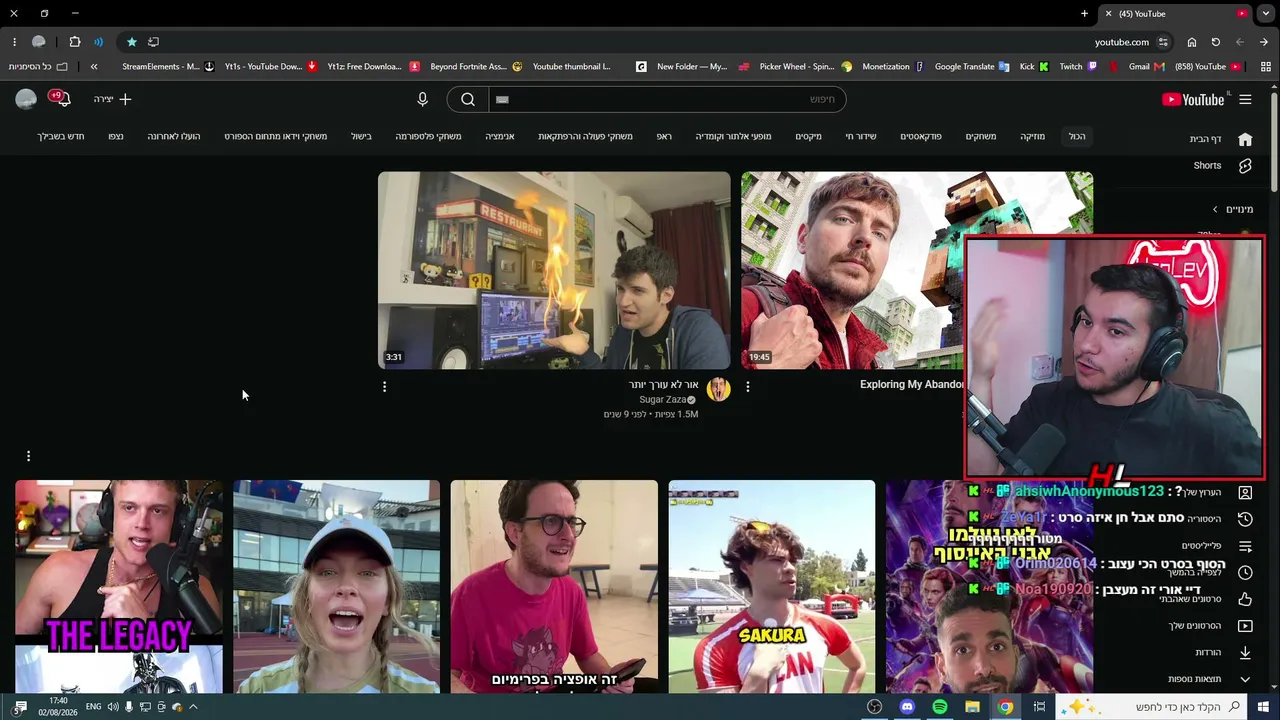This screenshot has height=720, width=1280.
Task: Click the YouTube logo in the header
Action: pos(1193,99)
